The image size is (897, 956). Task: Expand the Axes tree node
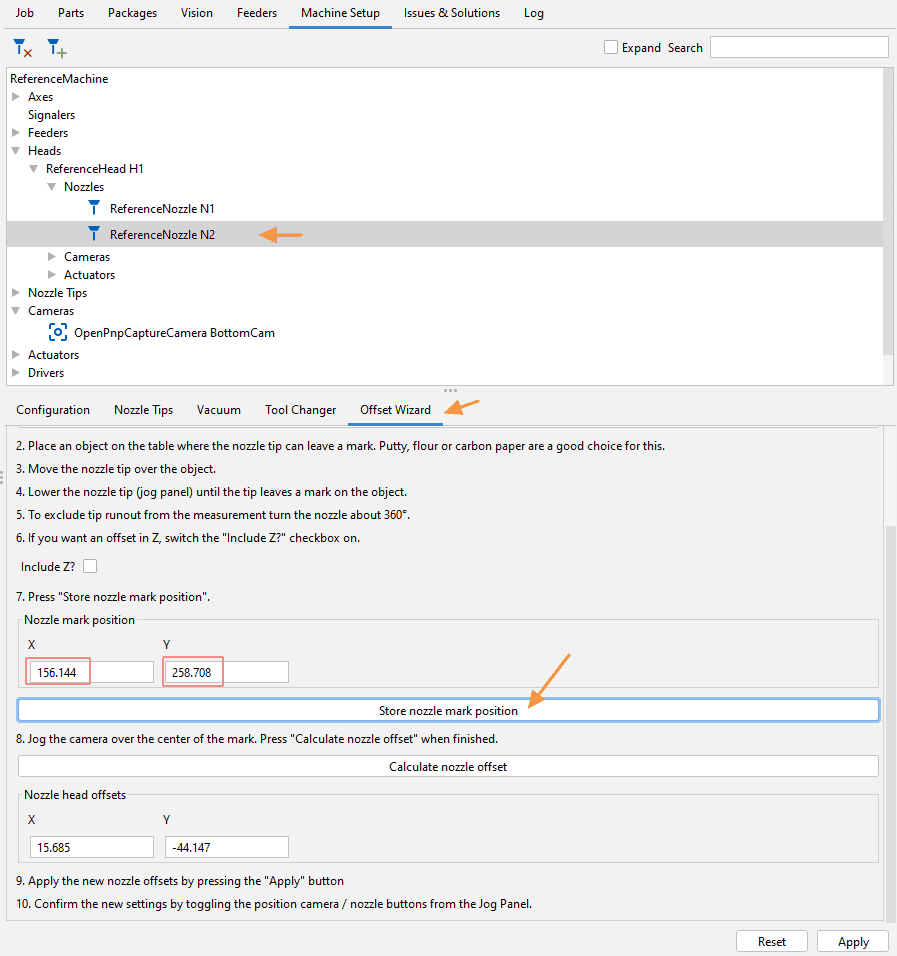[x=16, y=97]
